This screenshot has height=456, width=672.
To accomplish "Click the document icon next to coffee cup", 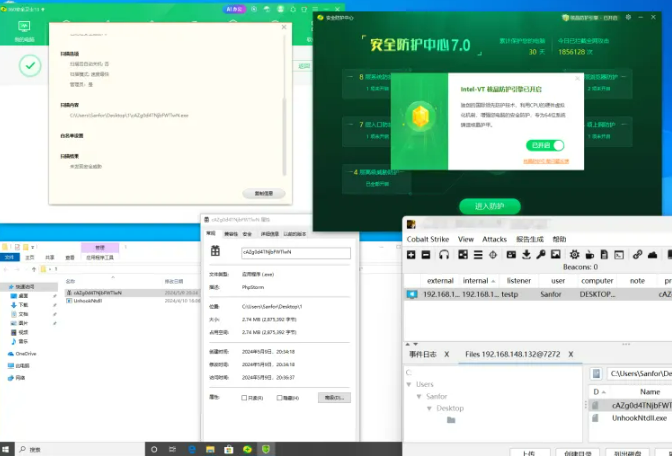I will [x=604, y=255].
